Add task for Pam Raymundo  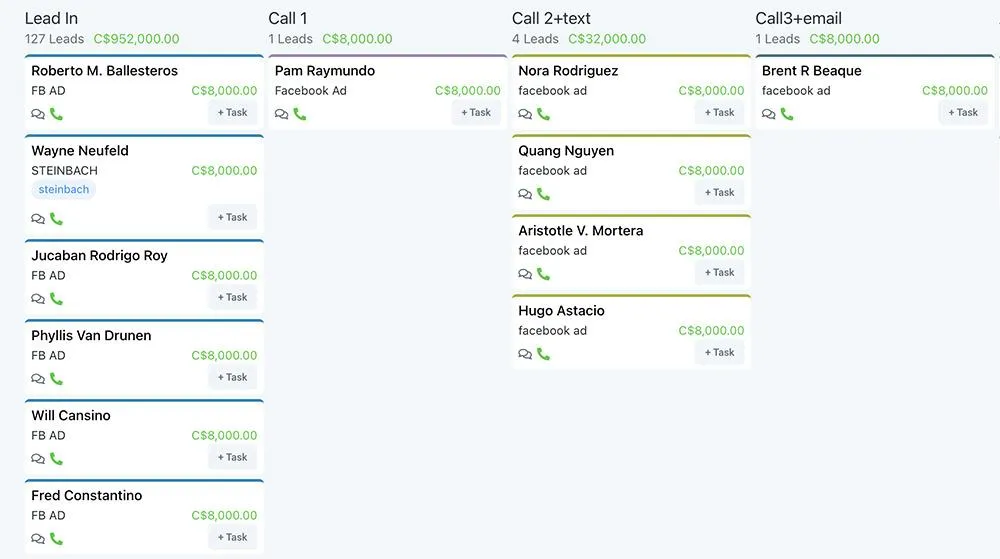point(476,112)
